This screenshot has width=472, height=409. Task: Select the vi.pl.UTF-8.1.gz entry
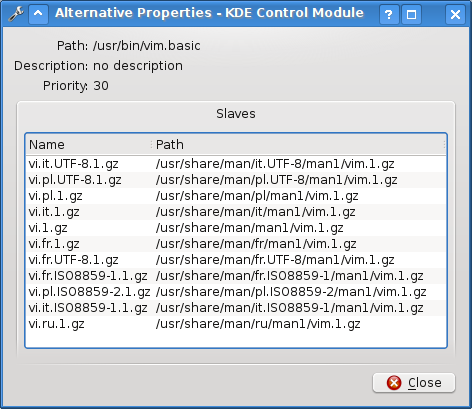click(236, 180)
